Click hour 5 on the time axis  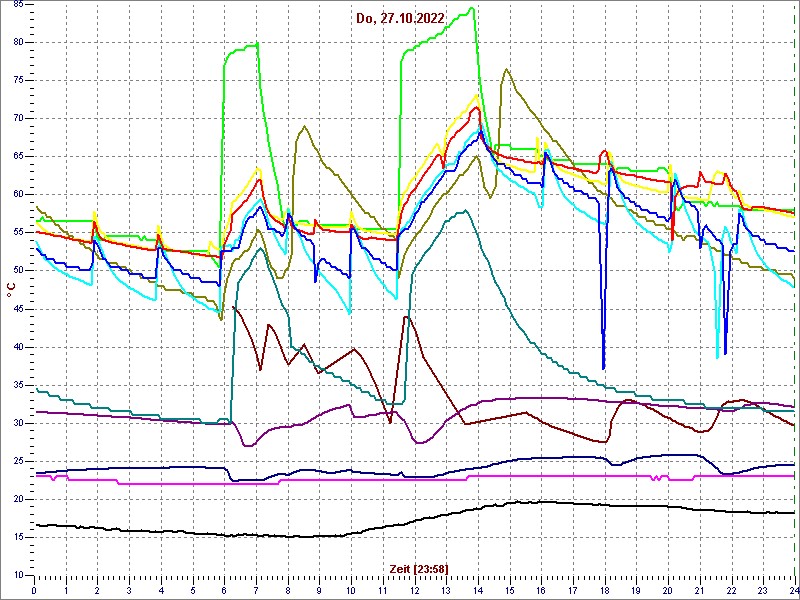(193, 590)
